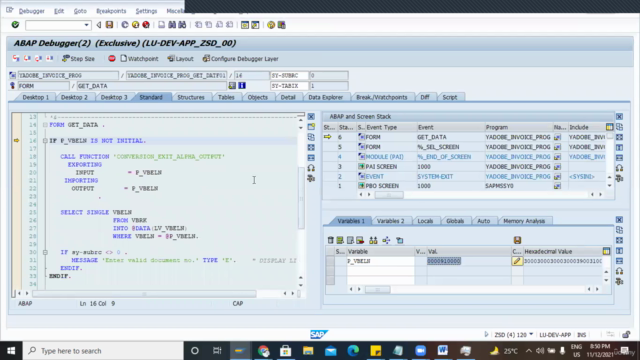The height and width of the screenshot is (360, 640).
Task: Click the horizontal scrollbar of code editor
Action: 144,293
